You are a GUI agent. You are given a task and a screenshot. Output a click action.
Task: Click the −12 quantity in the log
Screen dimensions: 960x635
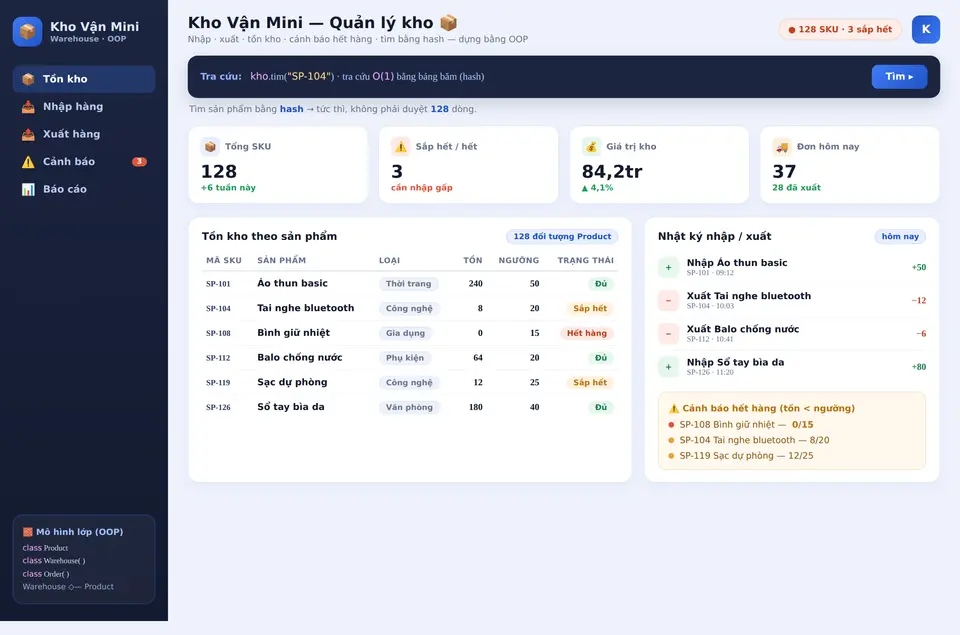pos(918,301)
